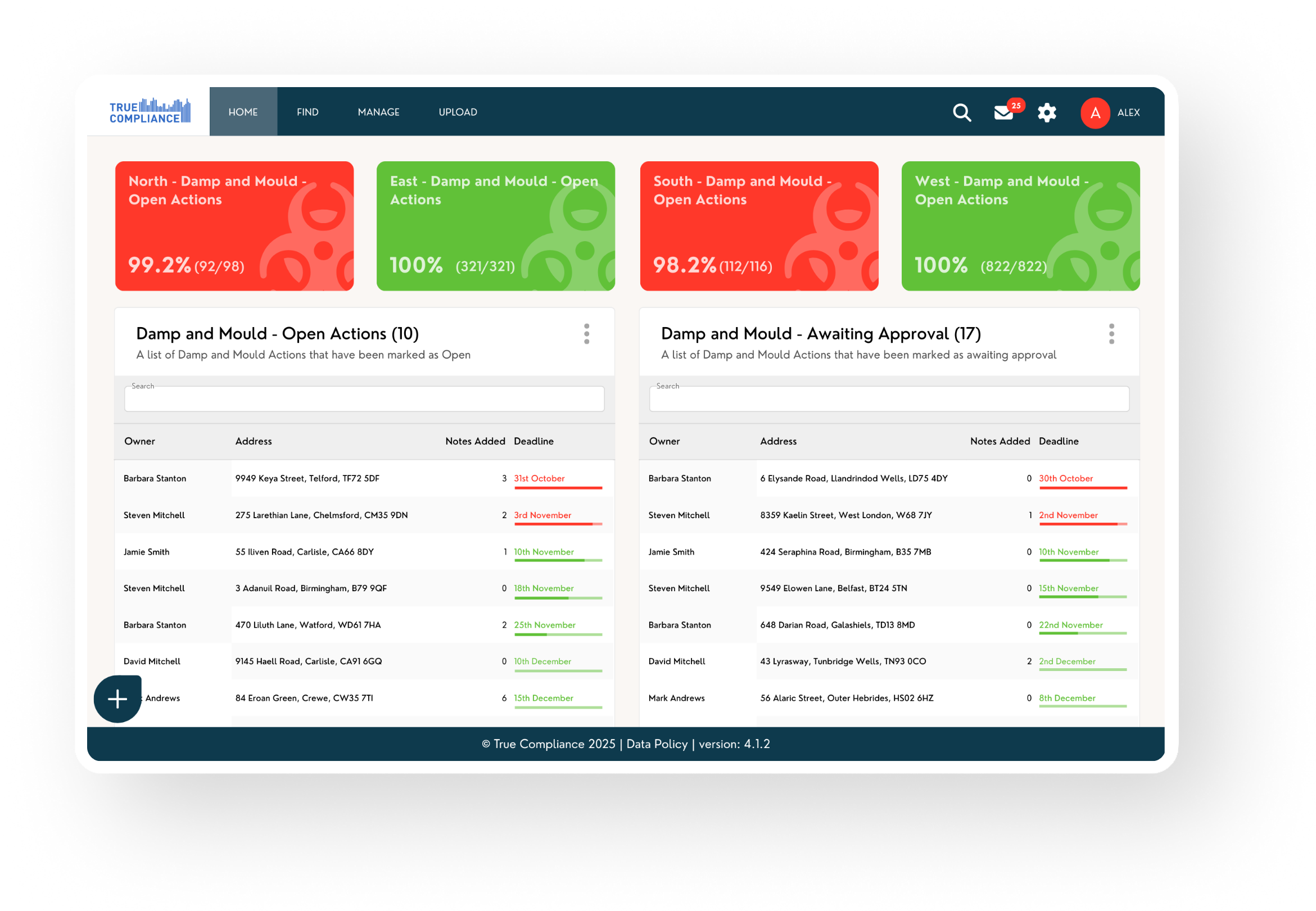Click the search magnifier icon
The width and height of the screenshot is (1316, 911).
961,112
